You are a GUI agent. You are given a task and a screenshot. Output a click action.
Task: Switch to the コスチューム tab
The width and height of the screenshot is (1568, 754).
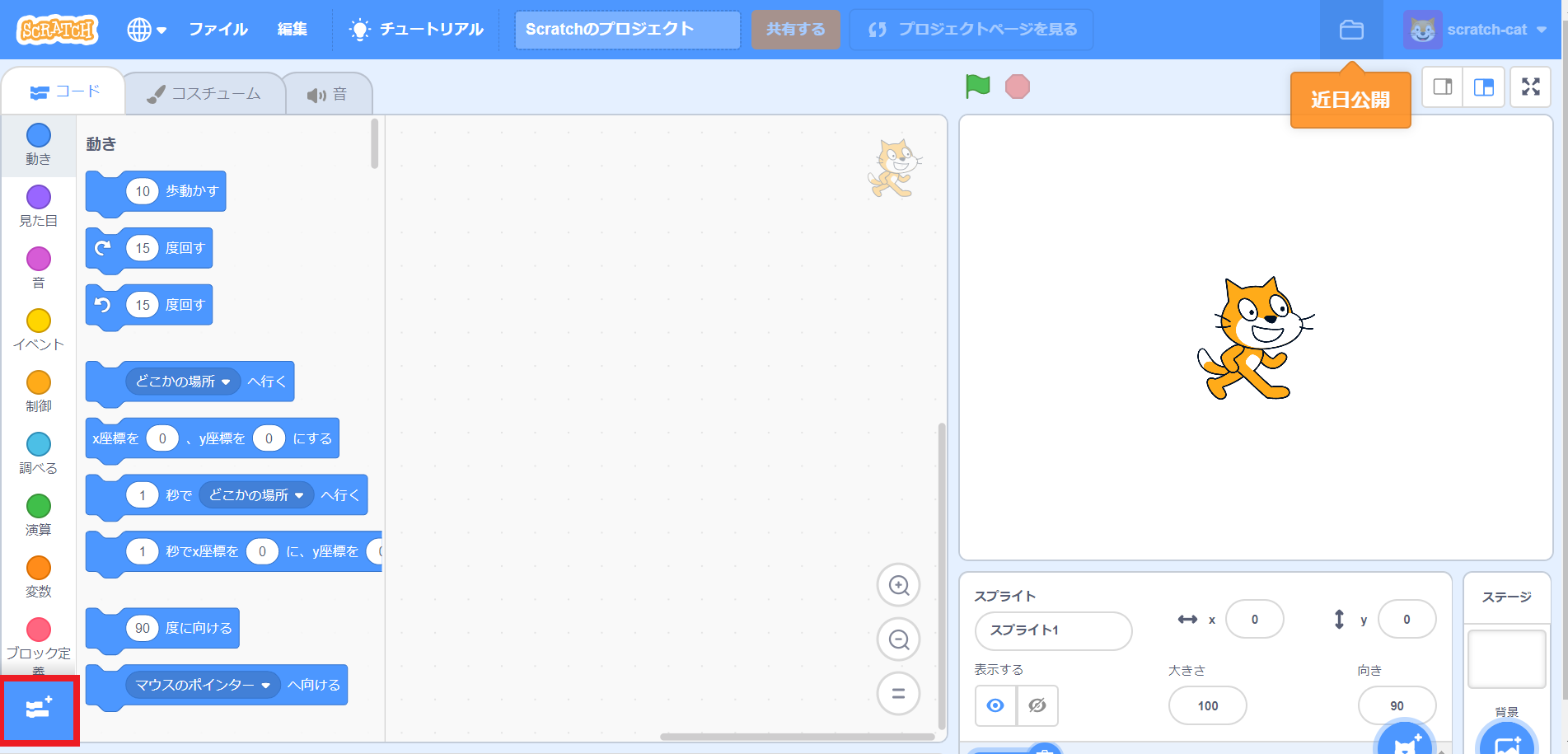point(204,93)
